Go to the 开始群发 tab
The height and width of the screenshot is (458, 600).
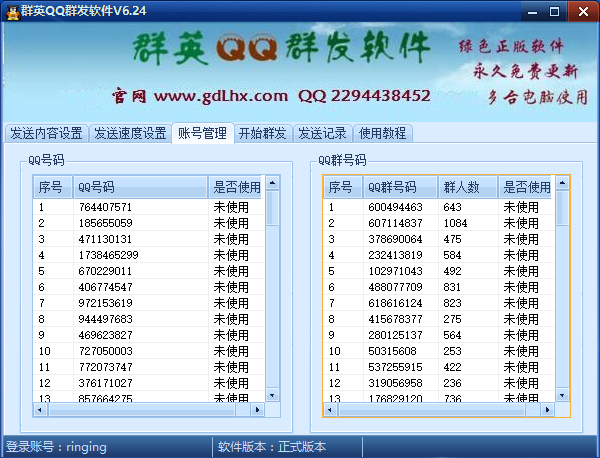click(263, 134)
